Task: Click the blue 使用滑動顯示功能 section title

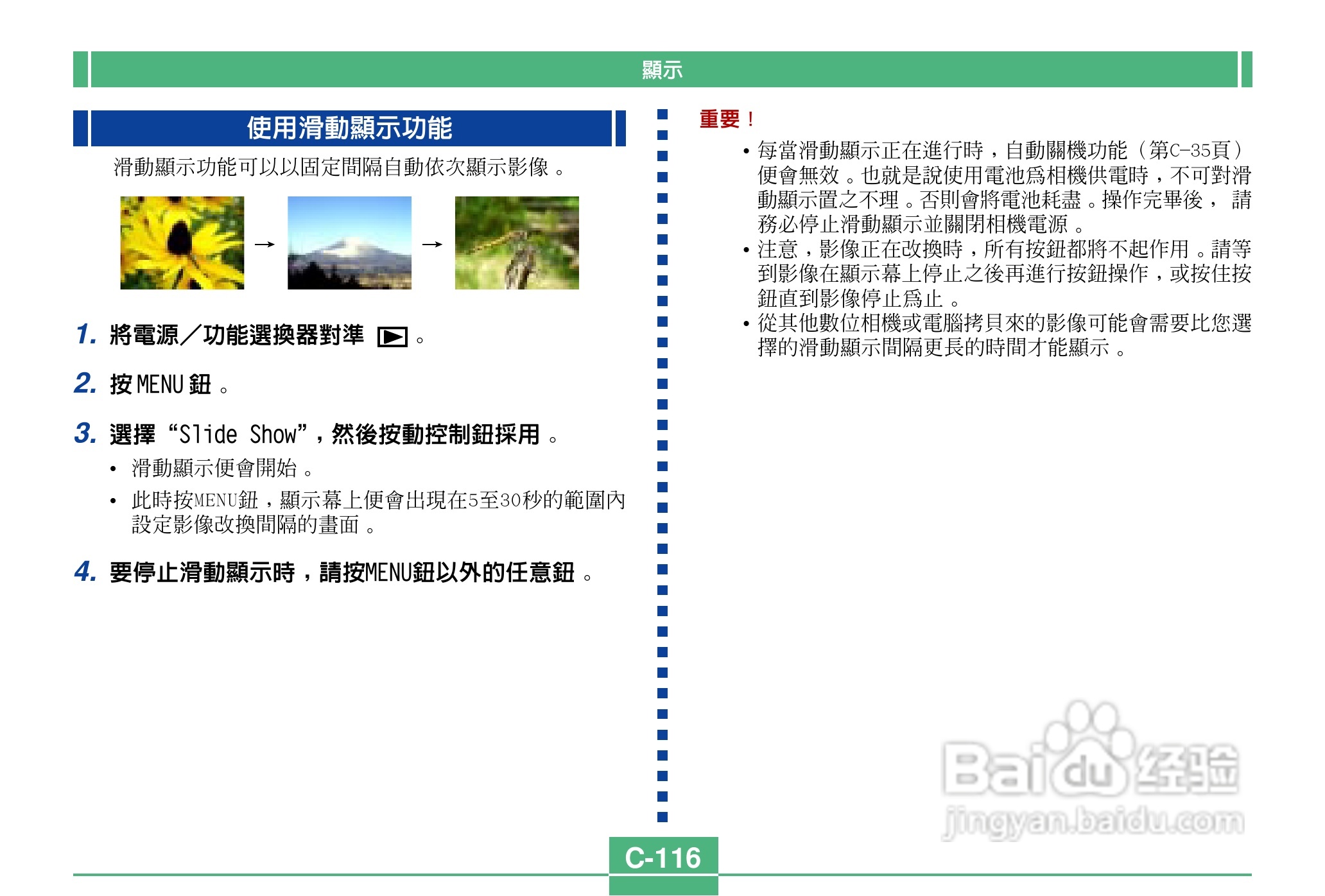Action: point(350,128)
